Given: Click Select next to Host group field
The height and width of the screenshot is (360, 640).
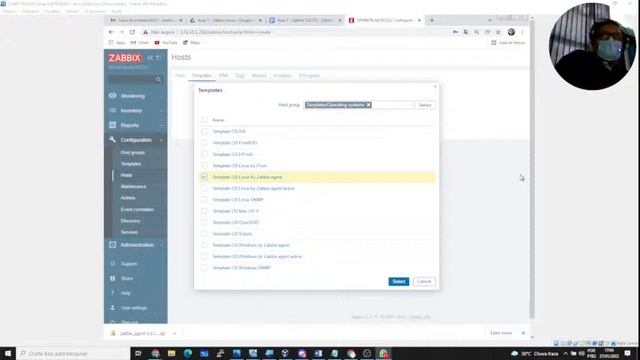Looking at the screenshot, I should 424,105.
